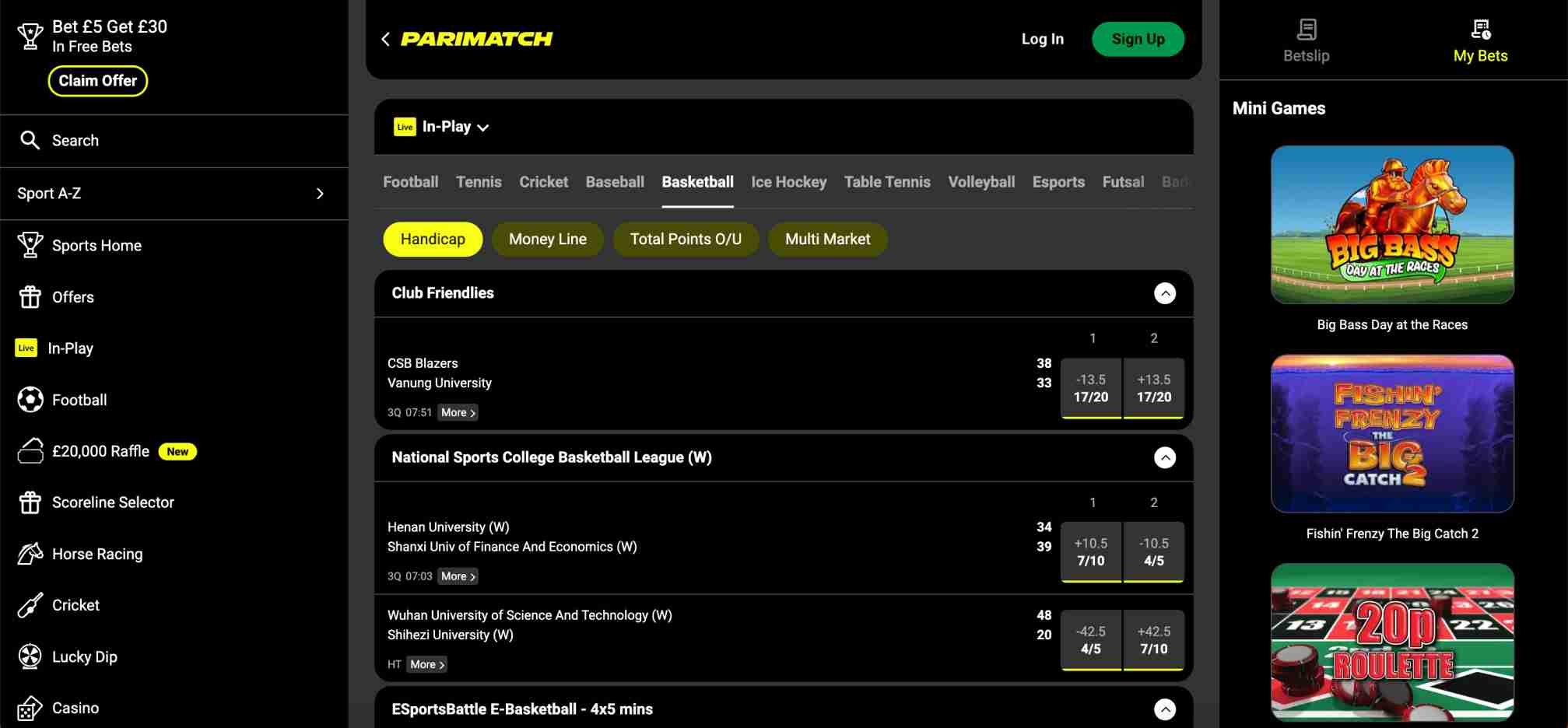Viewport: 1568px width, 728px height.
Task: Switch to the Ice Hockey tab
Action: pyautogui.click(x=788, y=181)
